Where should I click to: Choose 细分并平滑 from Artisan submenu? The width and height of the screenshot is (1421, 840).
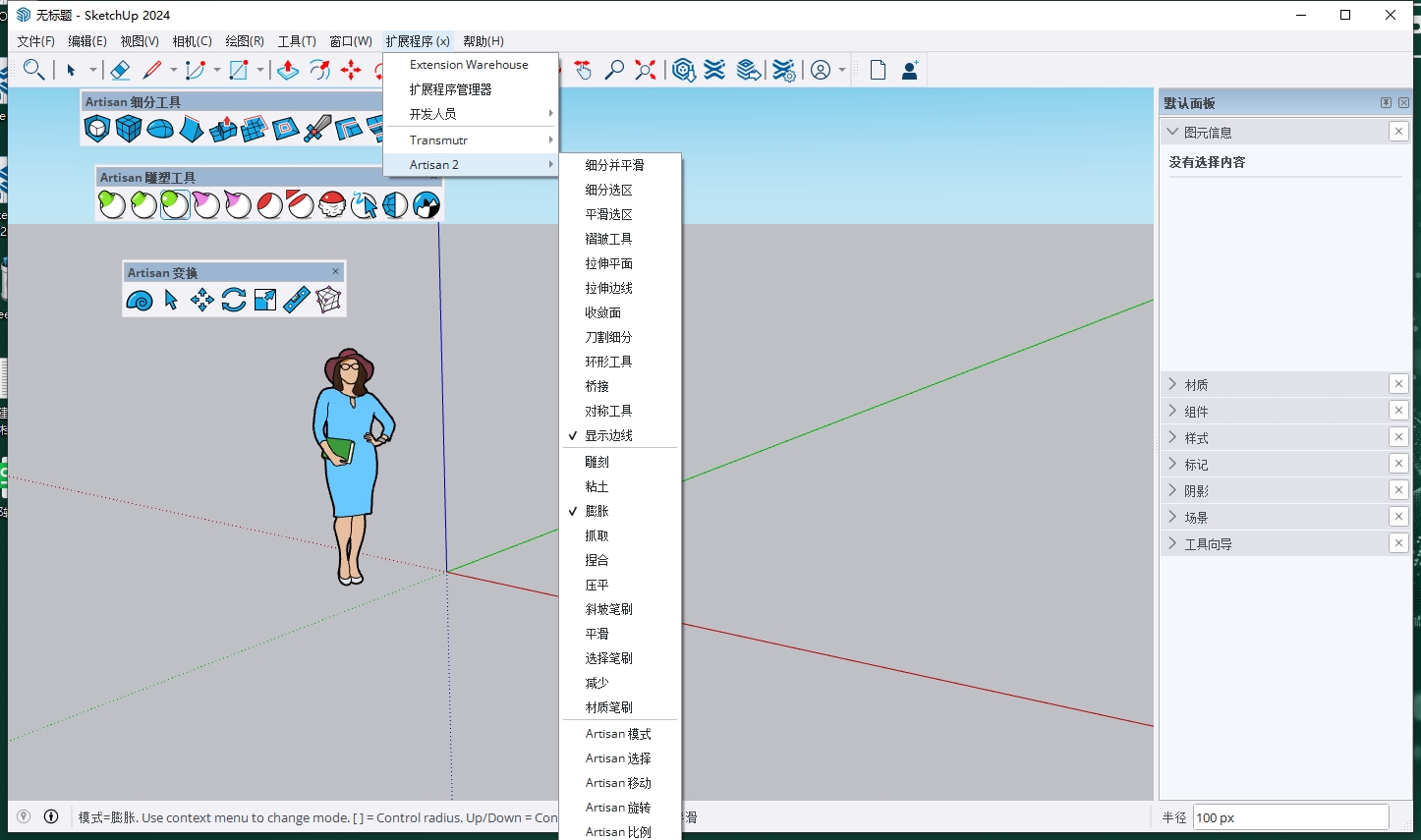pyautogui.click(x=620, y=165)
